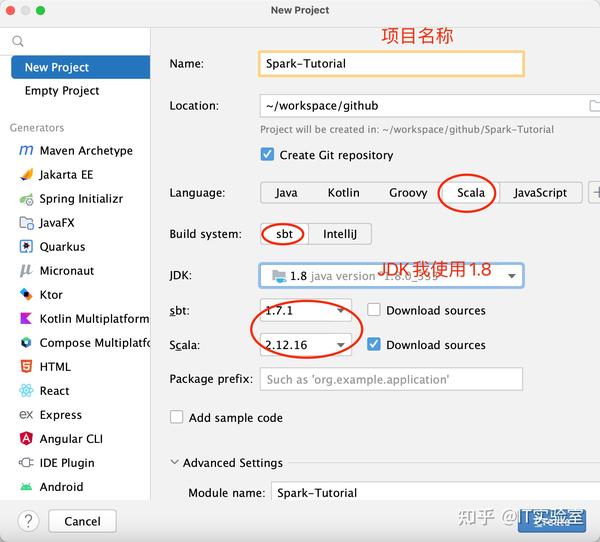Click the Micronaut icon
Viewport: 600px width, 542px height.
point(26,271)
